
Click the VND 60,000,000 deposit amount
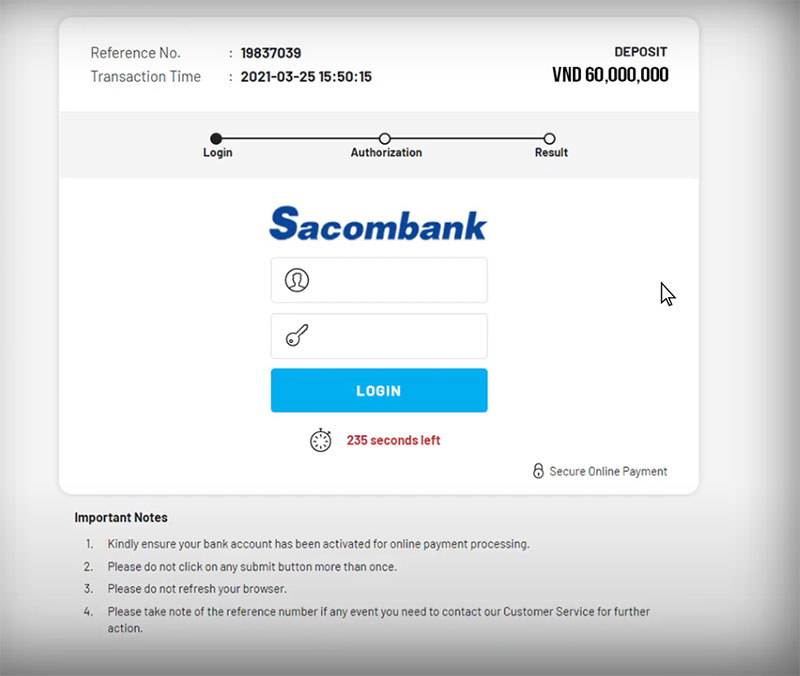click(610, 75)
